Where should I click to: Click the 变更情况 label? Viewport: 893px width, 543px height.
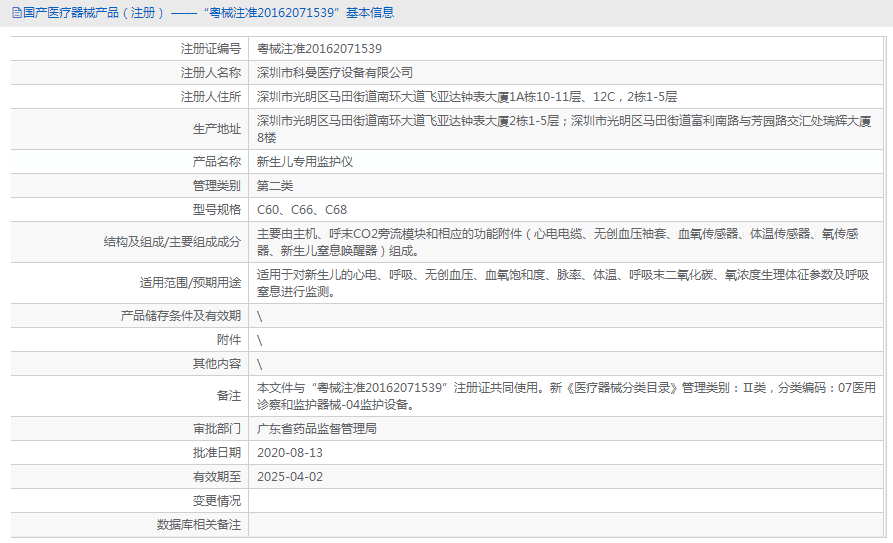pyautogui.click(x=217, y=500)
